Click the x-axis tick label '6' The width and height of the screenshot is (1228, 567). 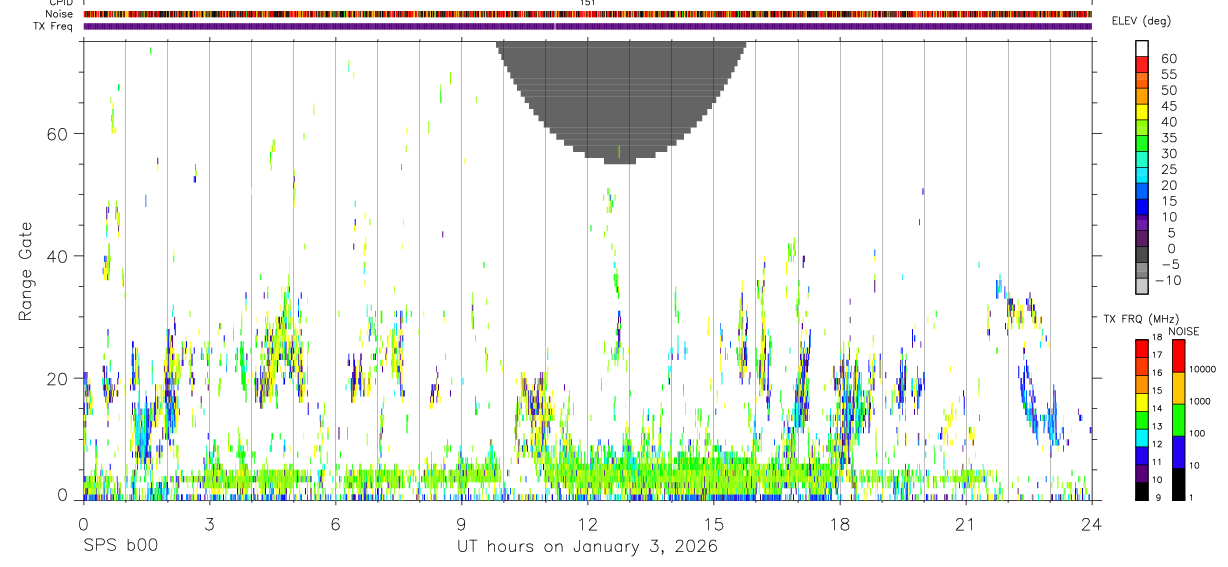coord(335,524)
